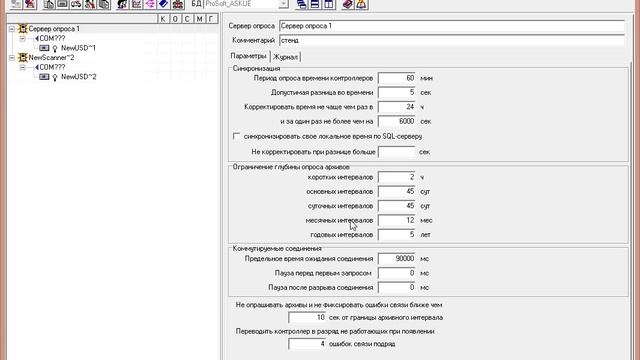The image size is (640, 360).
Task: Click the horizontal split window layout icon
Action: click(315, 4)
